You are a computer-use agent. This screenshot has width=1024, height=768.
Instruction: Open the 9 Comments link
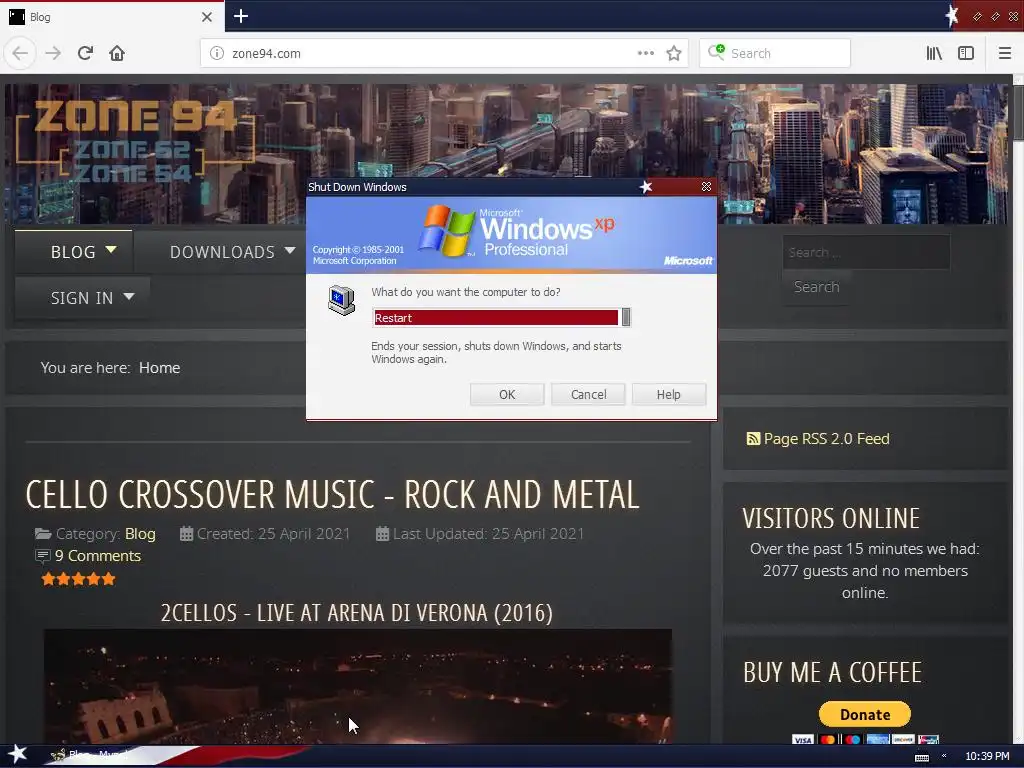[x=97, y=556]
